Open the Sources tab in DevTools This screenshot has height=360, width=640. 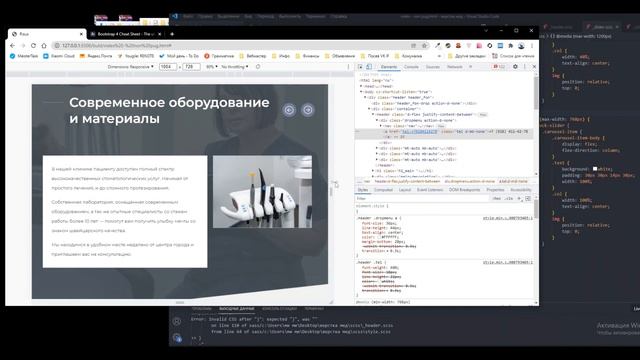coord(433,67)
